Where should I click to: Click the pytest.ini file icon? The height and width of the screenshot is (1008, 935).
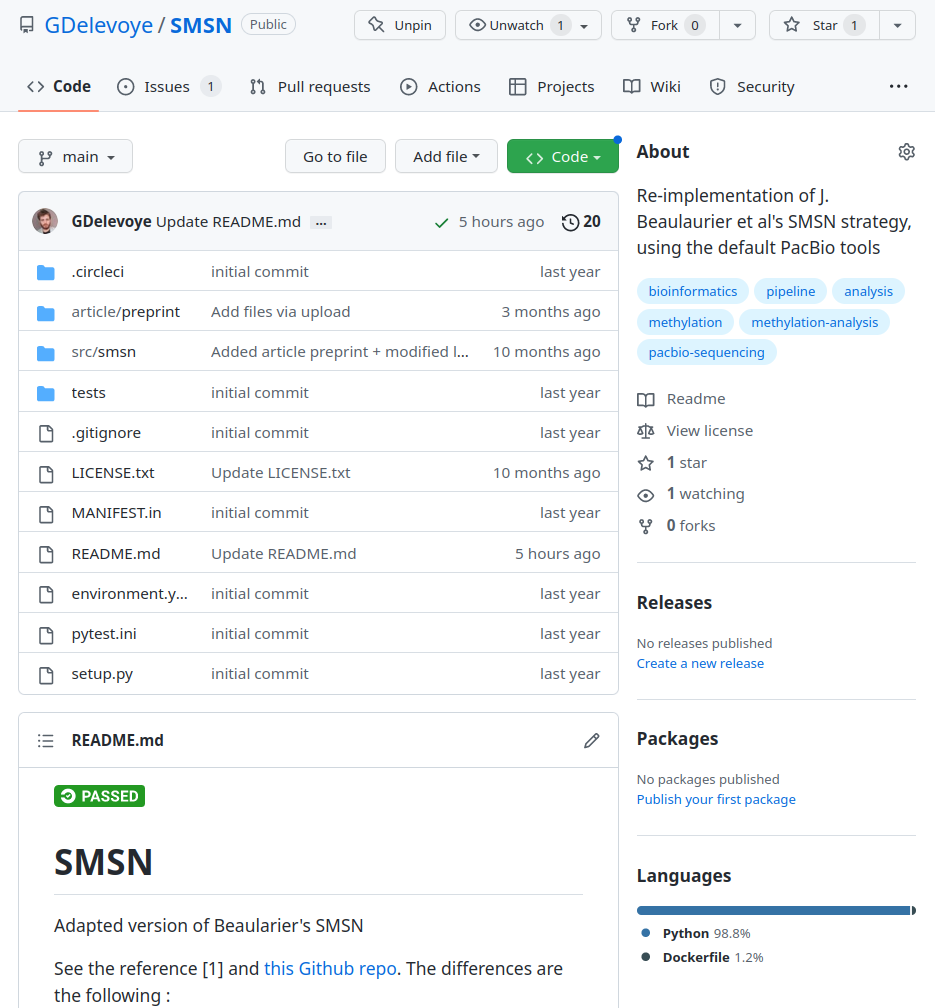click(x=46, y=635)
